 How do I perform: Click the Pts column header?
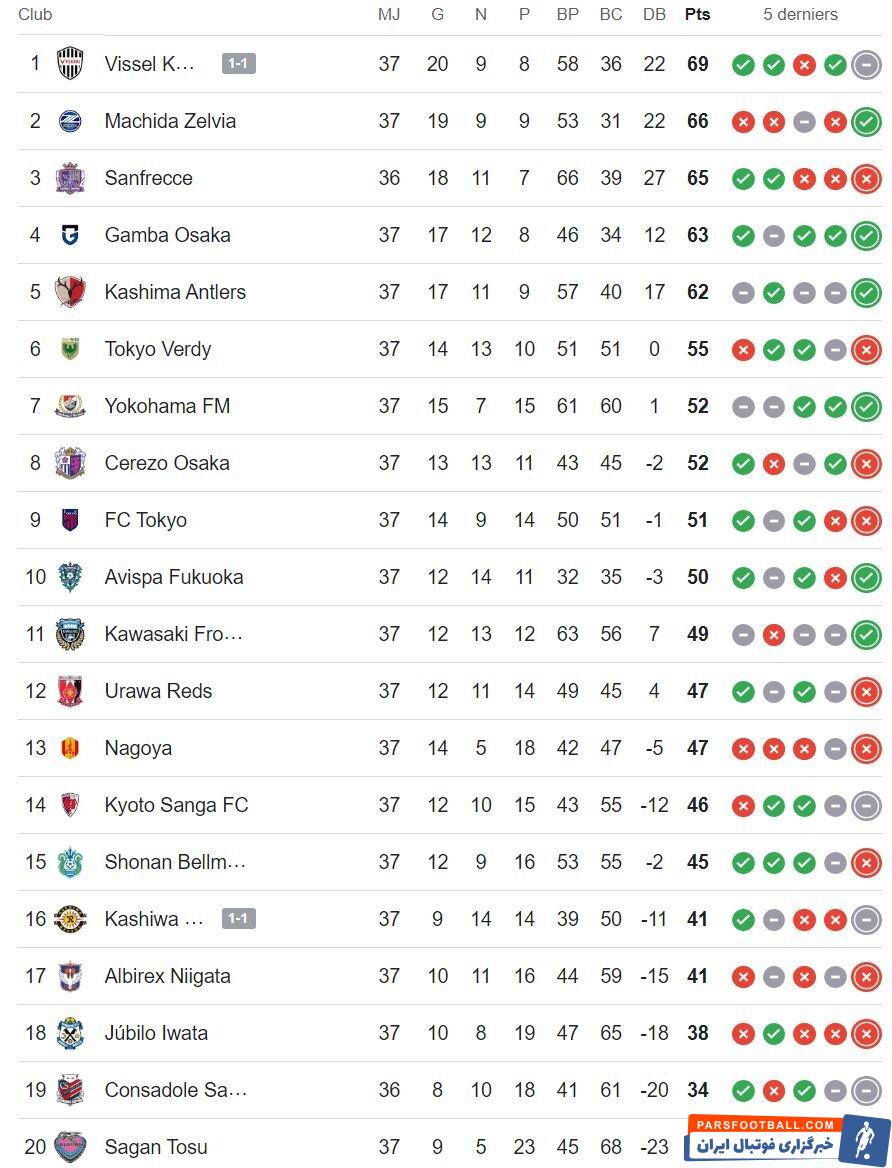pyautogui.click(x=697, y=14)
